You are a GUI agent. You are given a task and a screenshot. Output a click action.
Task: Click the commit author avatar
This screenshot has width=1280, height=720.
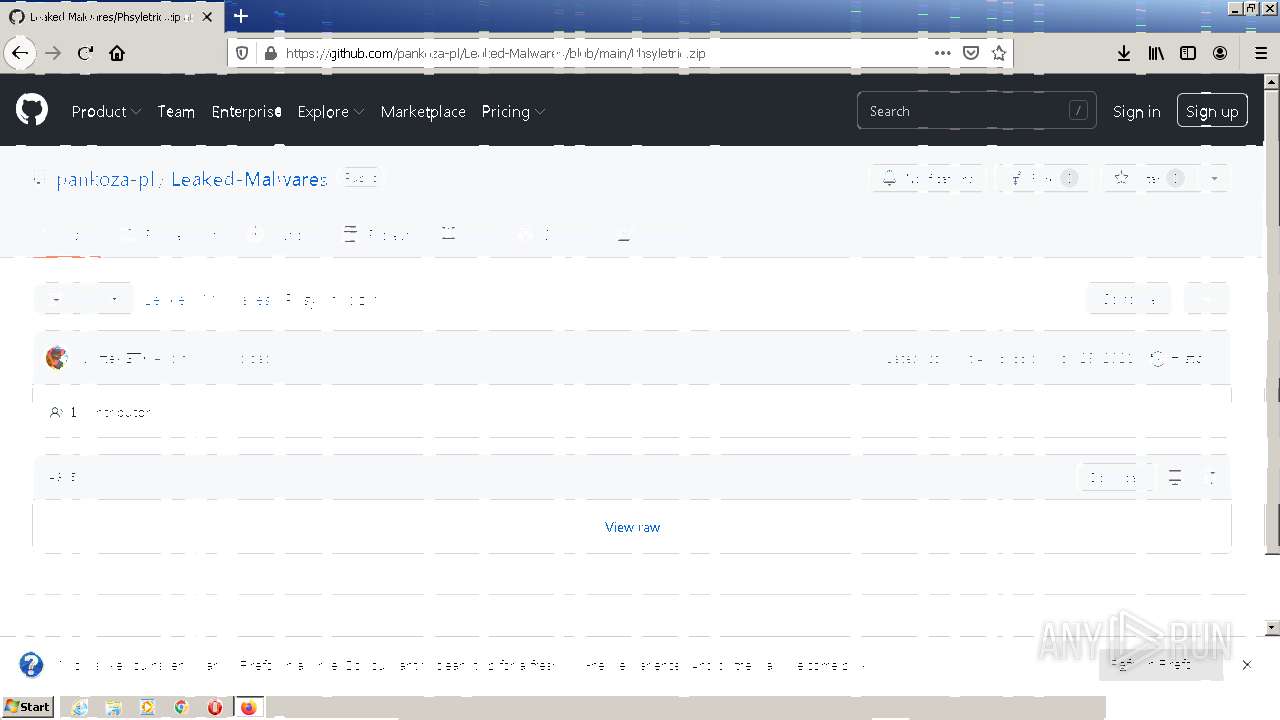pyautogui.click(x=57, y=358)
